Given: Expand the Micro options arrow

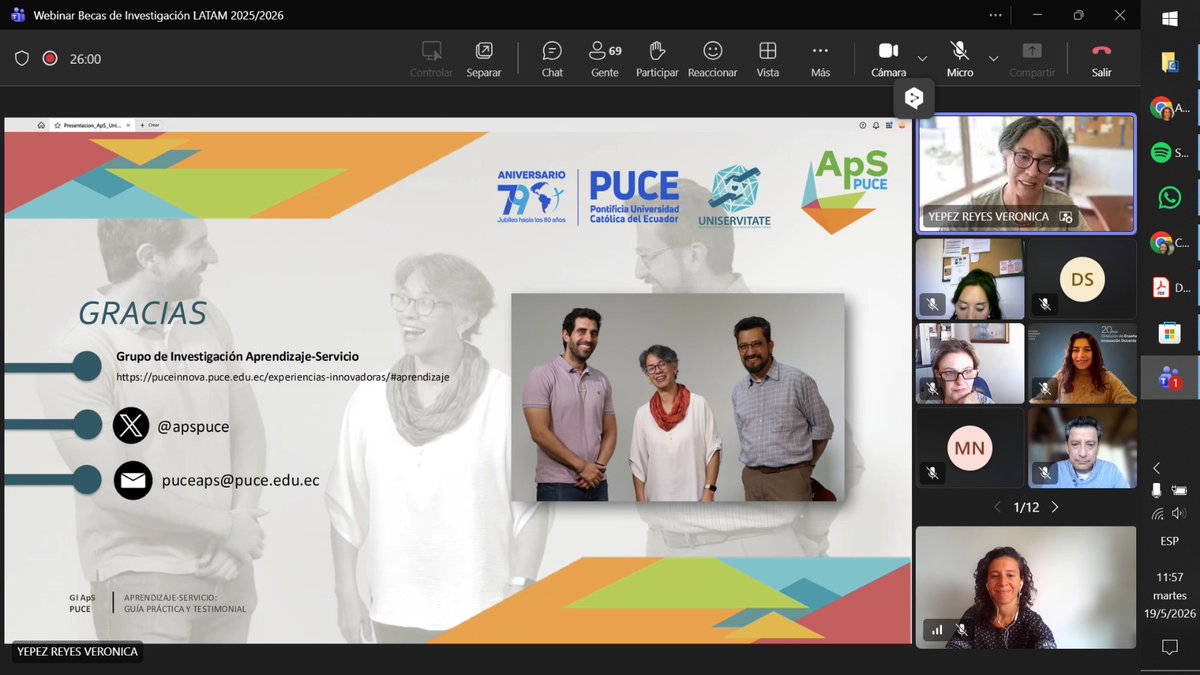Looking at the screenshot, I should click(x=993, y=58).
